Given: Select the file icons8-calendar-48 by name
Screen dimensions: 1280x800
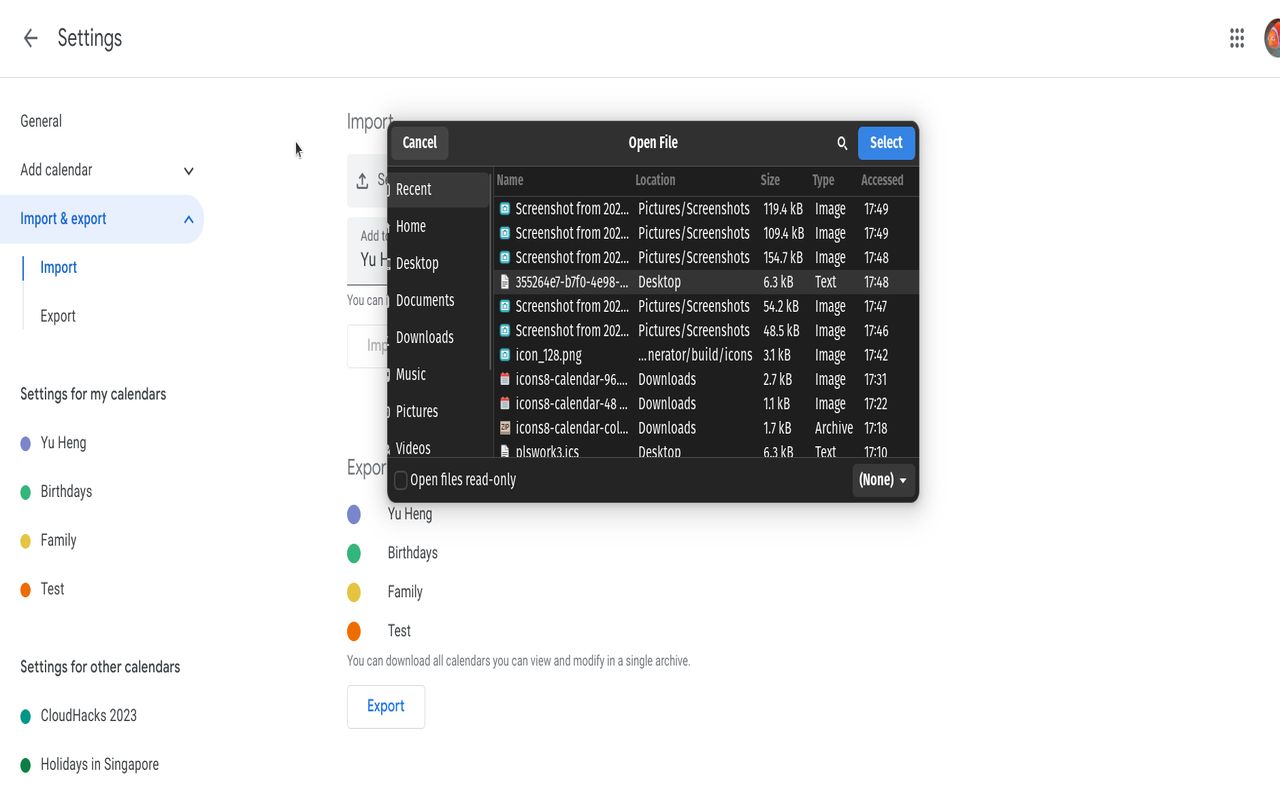Looking at the screenshot, I should pos(572,403).
